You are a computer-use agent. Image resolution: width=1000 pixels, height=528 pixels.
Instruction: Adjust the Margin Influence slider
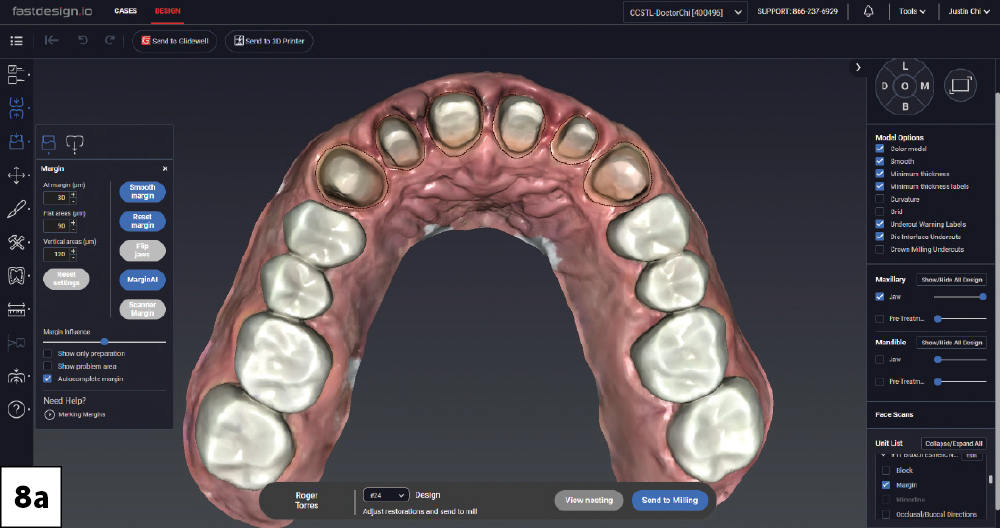point(105,342)
